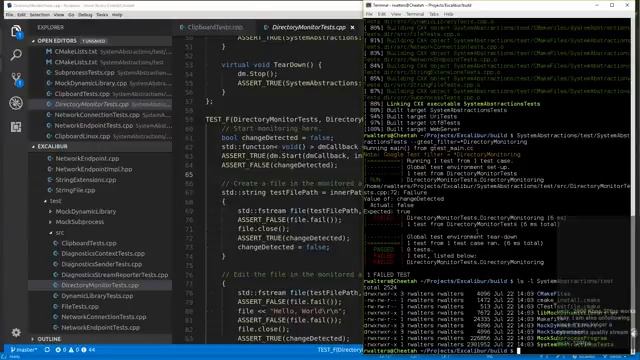Screen dimensions: 640x360
Task: Open DiagnosticsSenderTests.cpp in explorer
Action: (102, 264)
